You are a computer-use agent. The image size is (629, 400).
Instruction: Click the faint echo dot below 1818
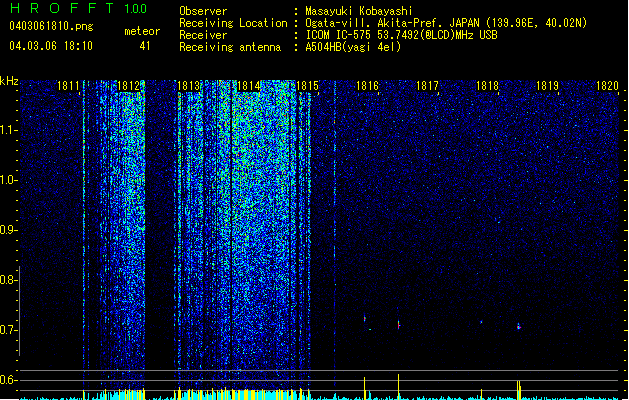point(481,322)
